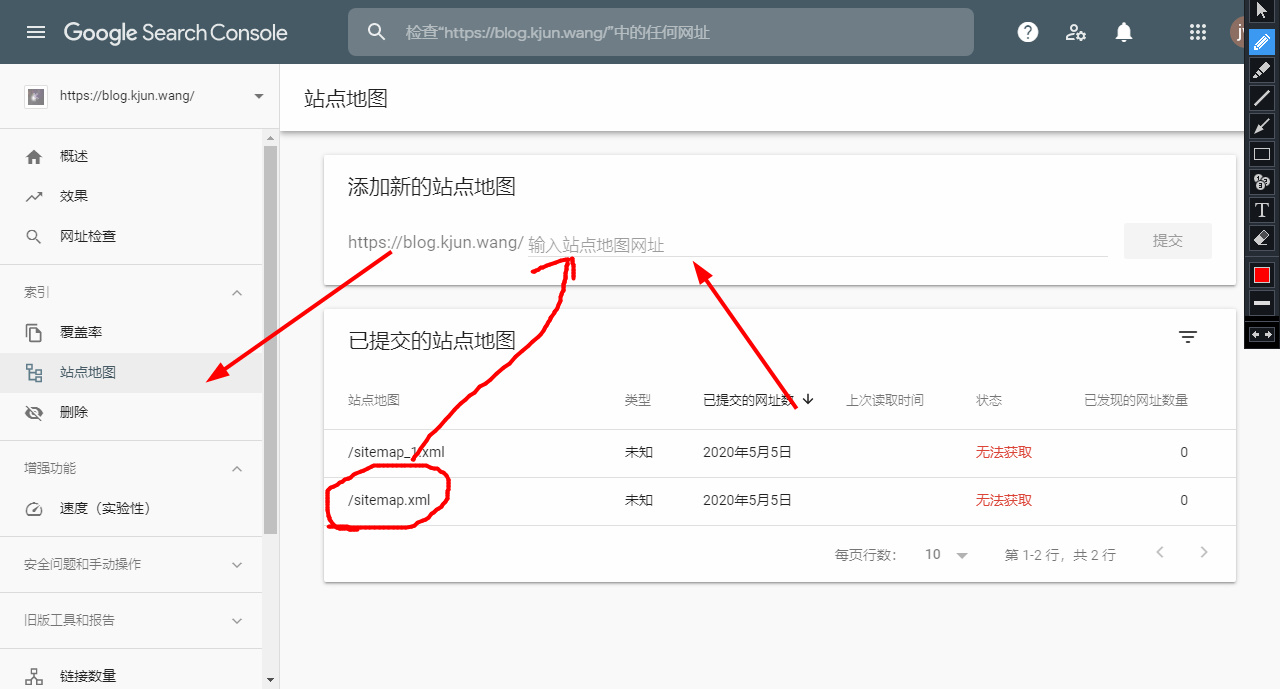Click the magnifier icon in search bar
Image resolution: width=1280 pixels, height=689 pixels.
[376, 32]
